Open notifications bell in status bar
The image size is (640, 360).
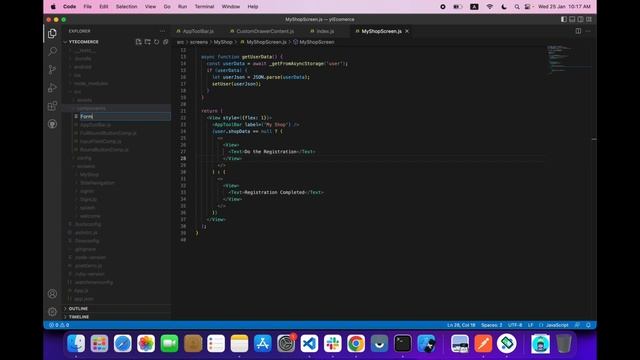(x=588, y=325)
